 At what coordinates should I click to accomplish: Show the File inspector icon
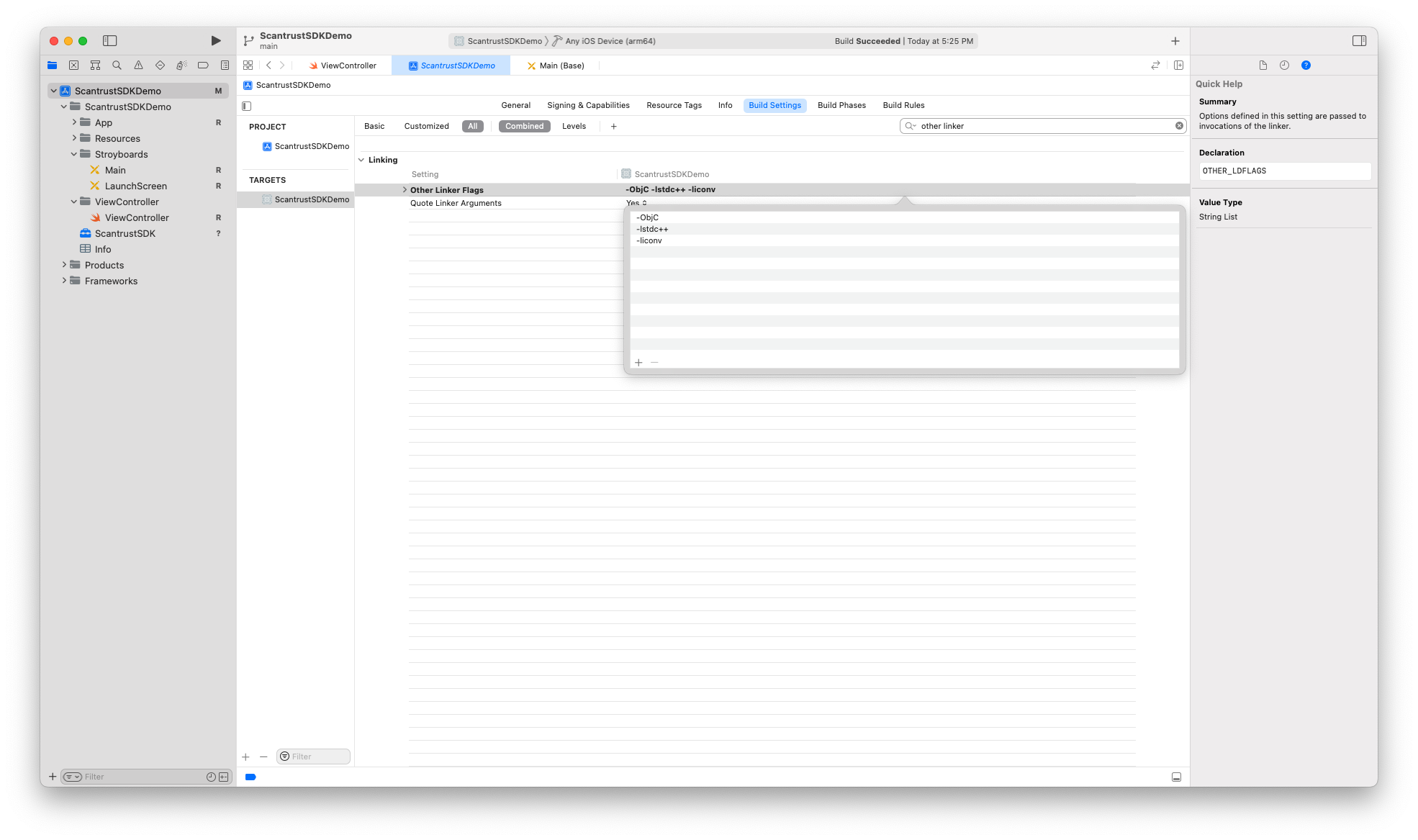click(x=1263, y=66)
